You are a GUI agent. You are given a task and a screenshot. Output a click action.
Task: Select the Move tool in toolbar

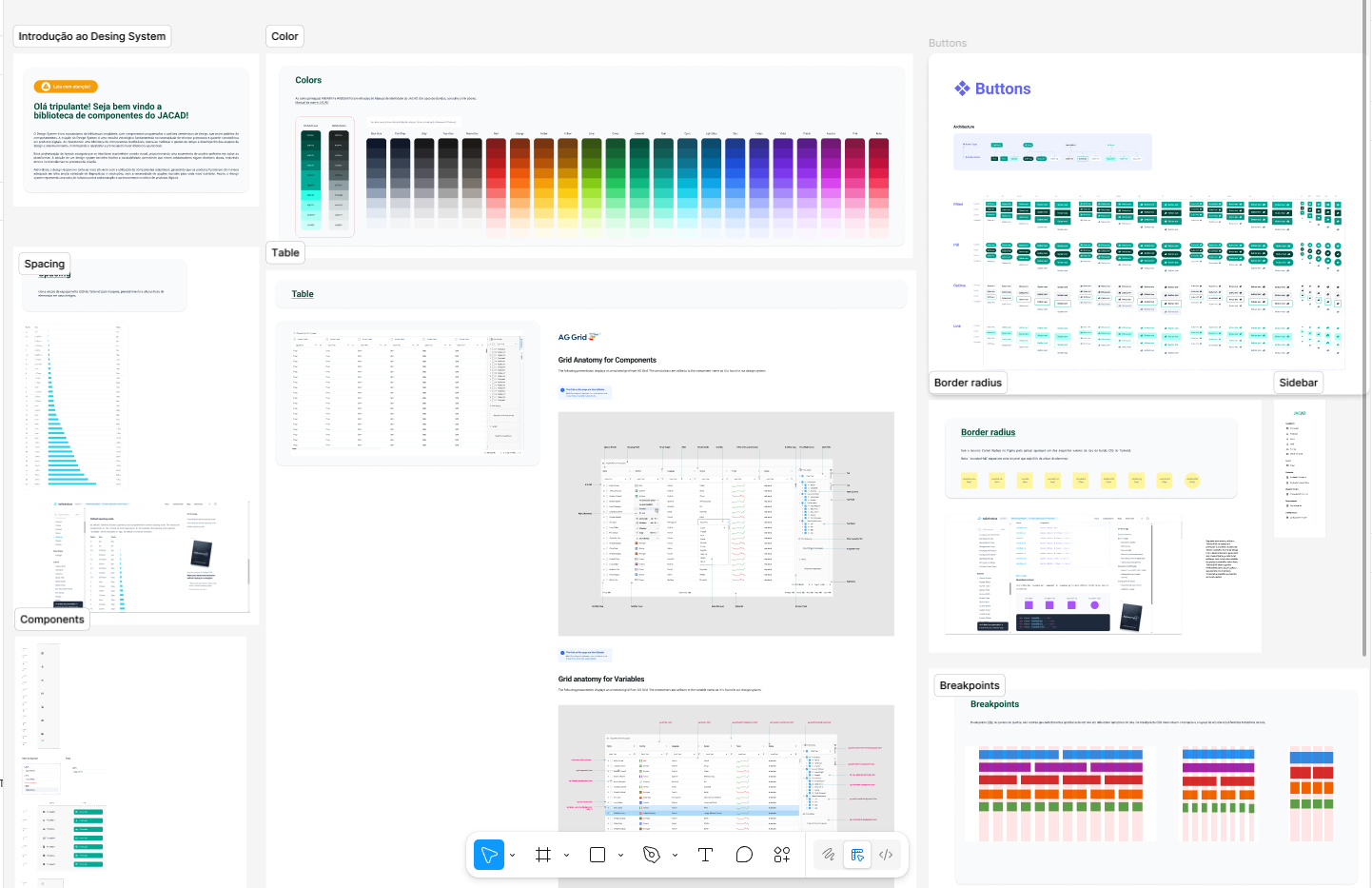click(488, 855)
